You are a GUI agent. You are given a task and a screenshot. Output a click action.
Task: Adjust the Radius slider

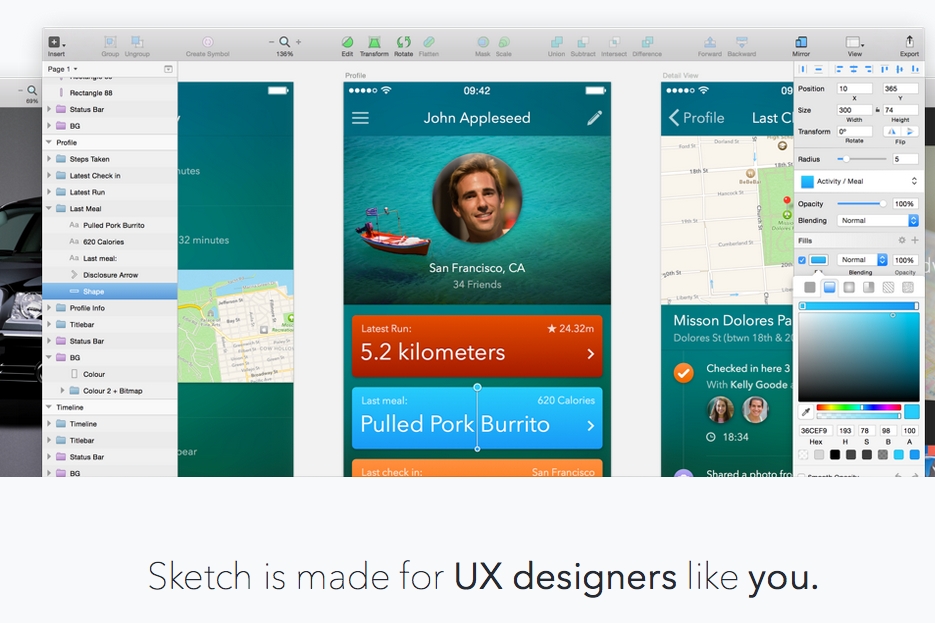coord(862,159)
